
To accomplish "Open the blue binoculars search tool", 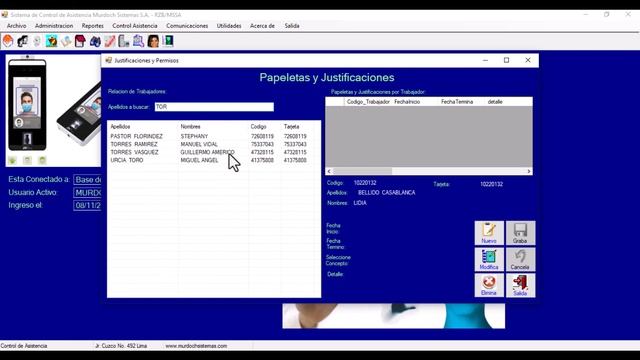I will tap(95, 41).
